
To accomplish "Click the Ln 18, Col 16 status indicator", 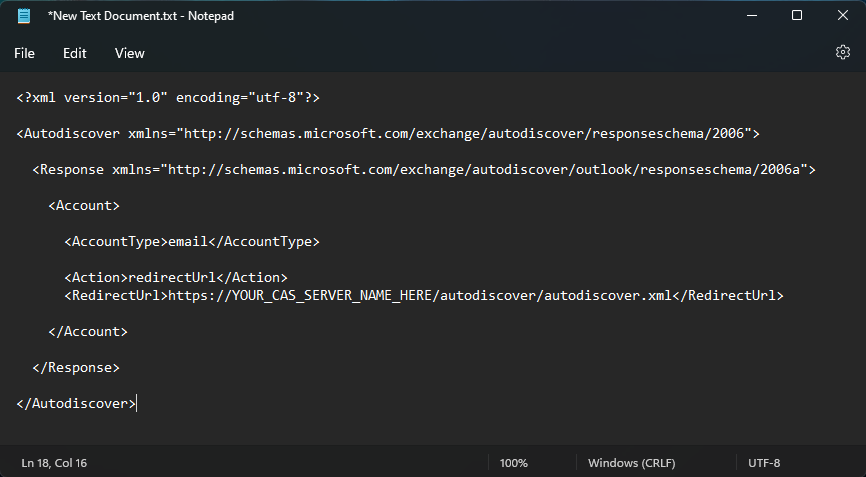I will [54, 463].
